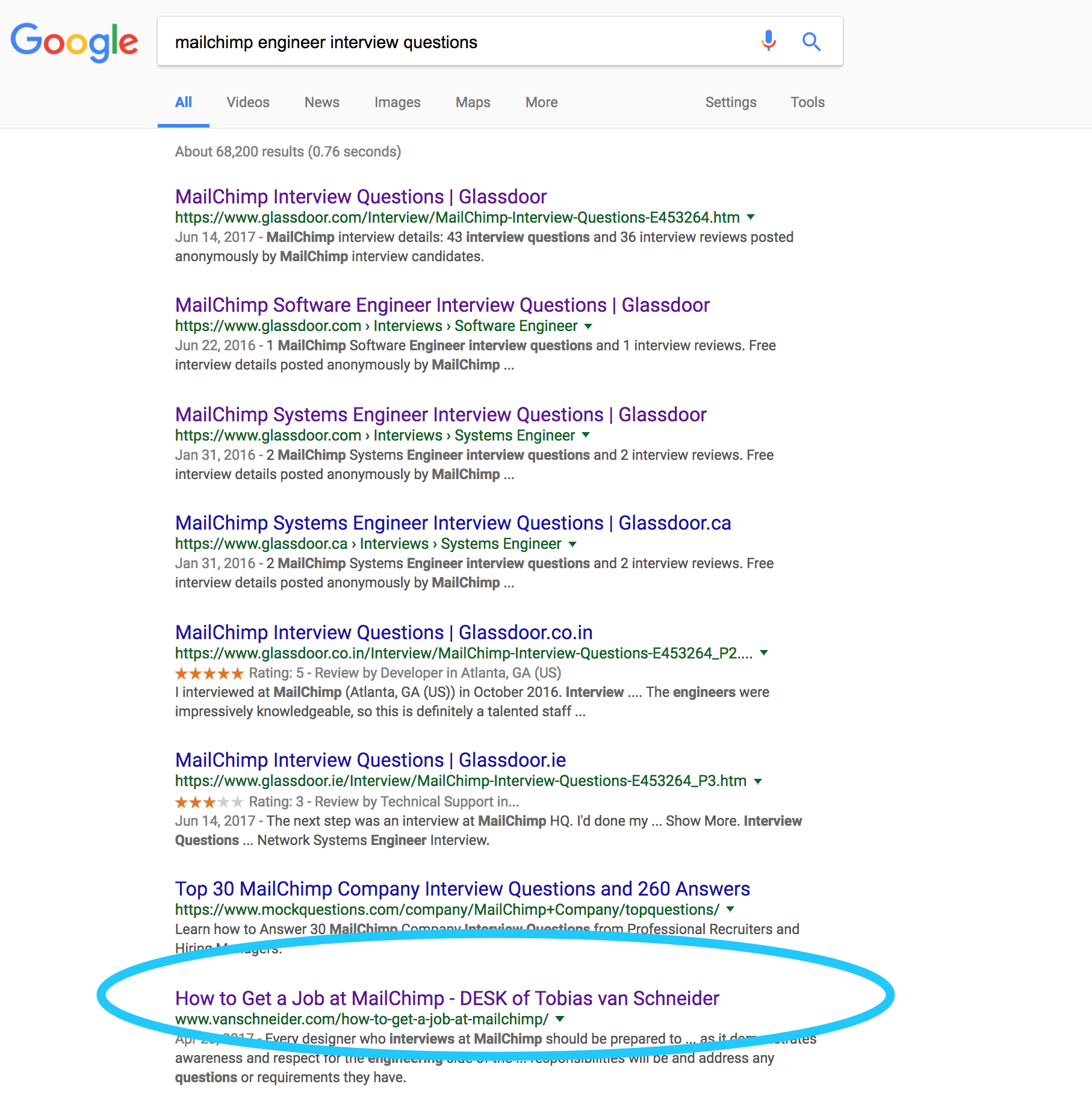Open search Tools
Screen dimensions: 1092x1093
(x=808, y=102)
